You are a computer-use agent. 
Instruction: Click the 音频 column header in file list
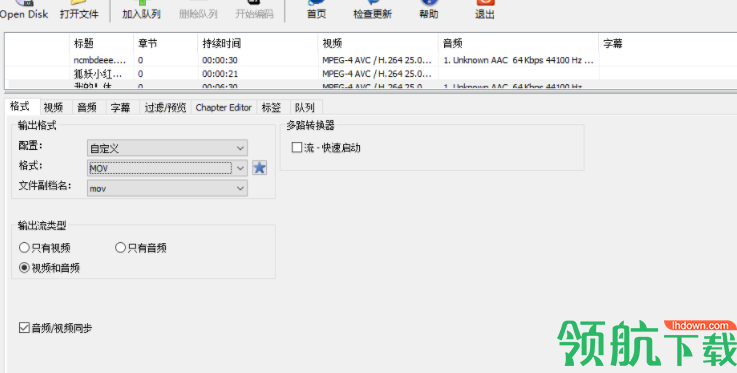tap(518, 43)
